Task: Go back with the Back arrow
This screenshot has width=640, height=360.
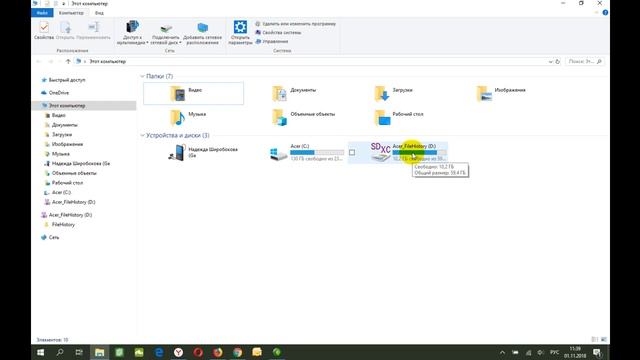Action: [39, 61]
